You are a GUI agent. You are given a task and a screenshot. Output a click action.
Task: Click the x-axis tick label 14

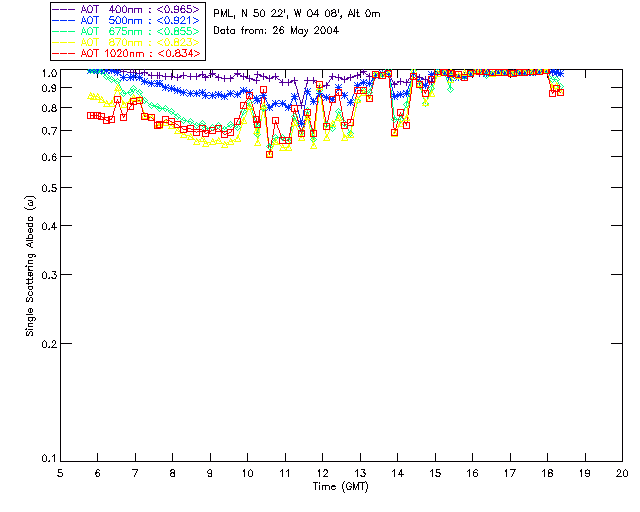click(398, 473)
